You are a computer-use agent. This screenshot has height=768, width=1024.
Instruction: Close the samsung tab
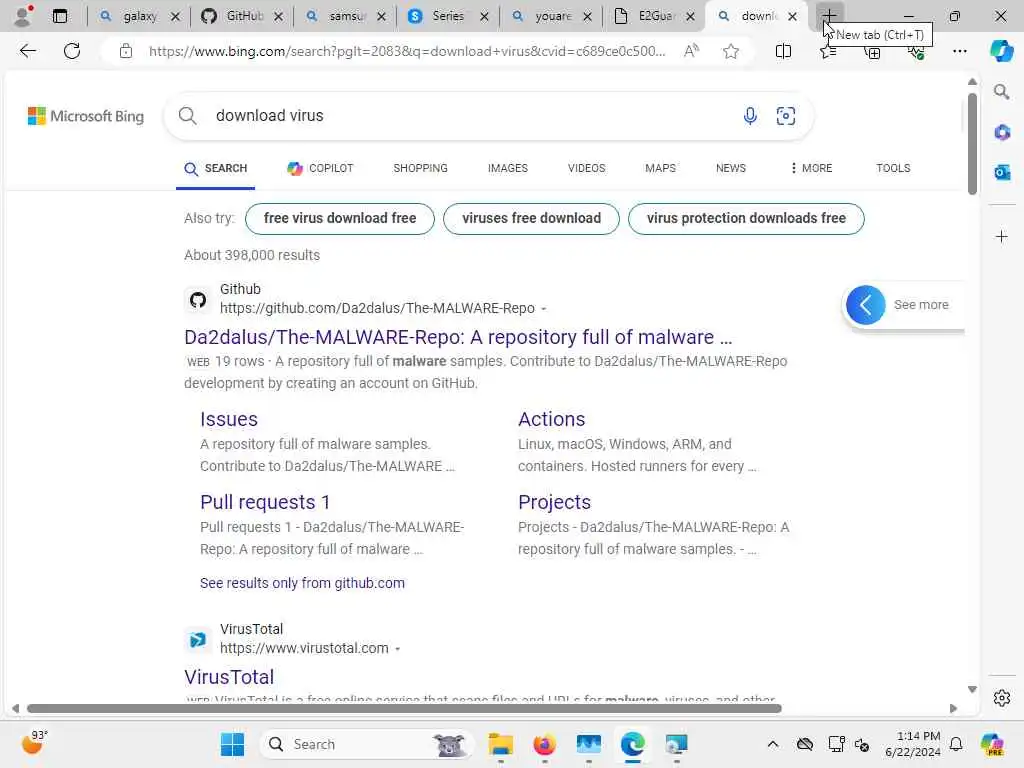coord(381,16)
